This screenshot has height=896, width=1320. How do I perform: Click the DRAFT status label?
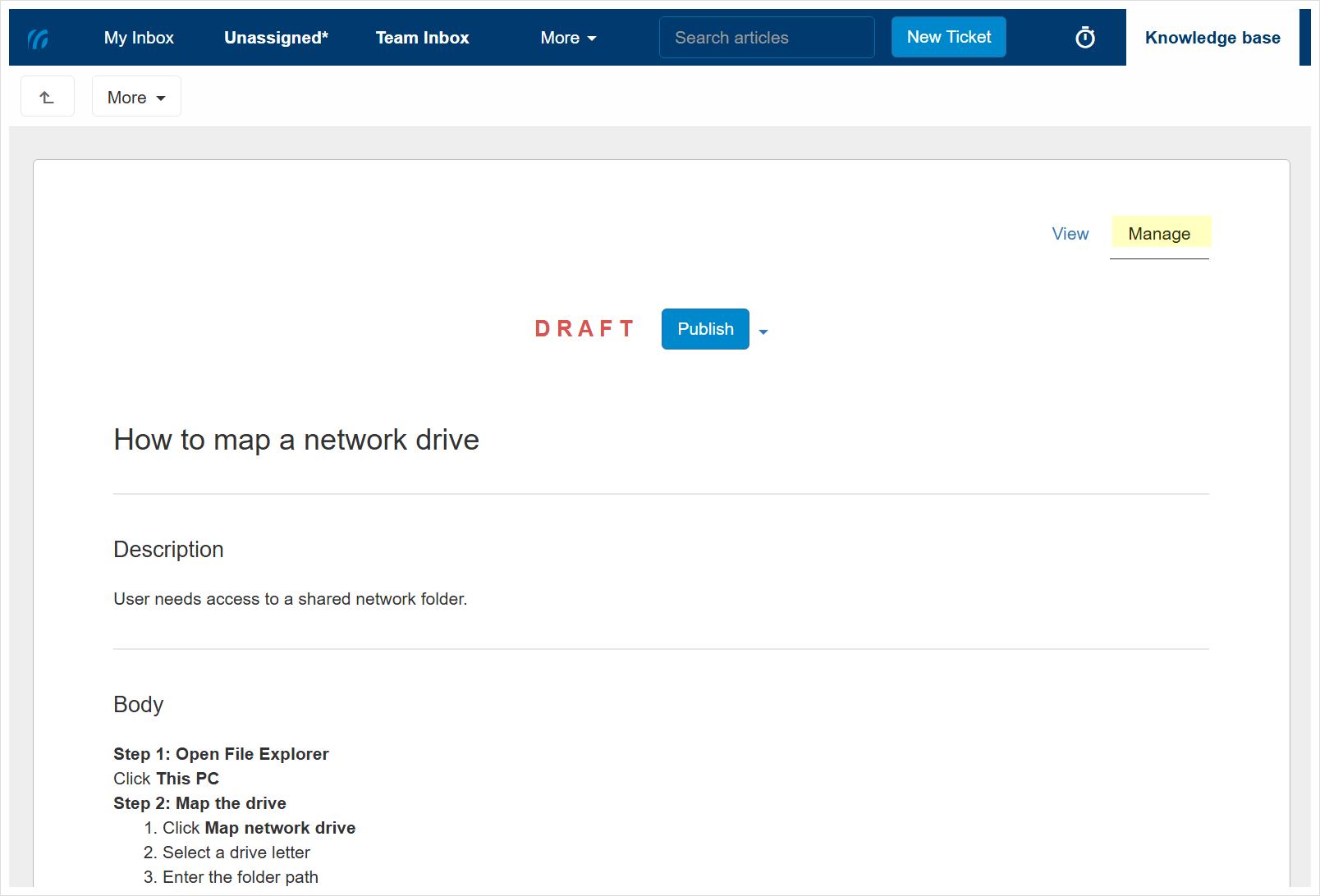(584, 328)
